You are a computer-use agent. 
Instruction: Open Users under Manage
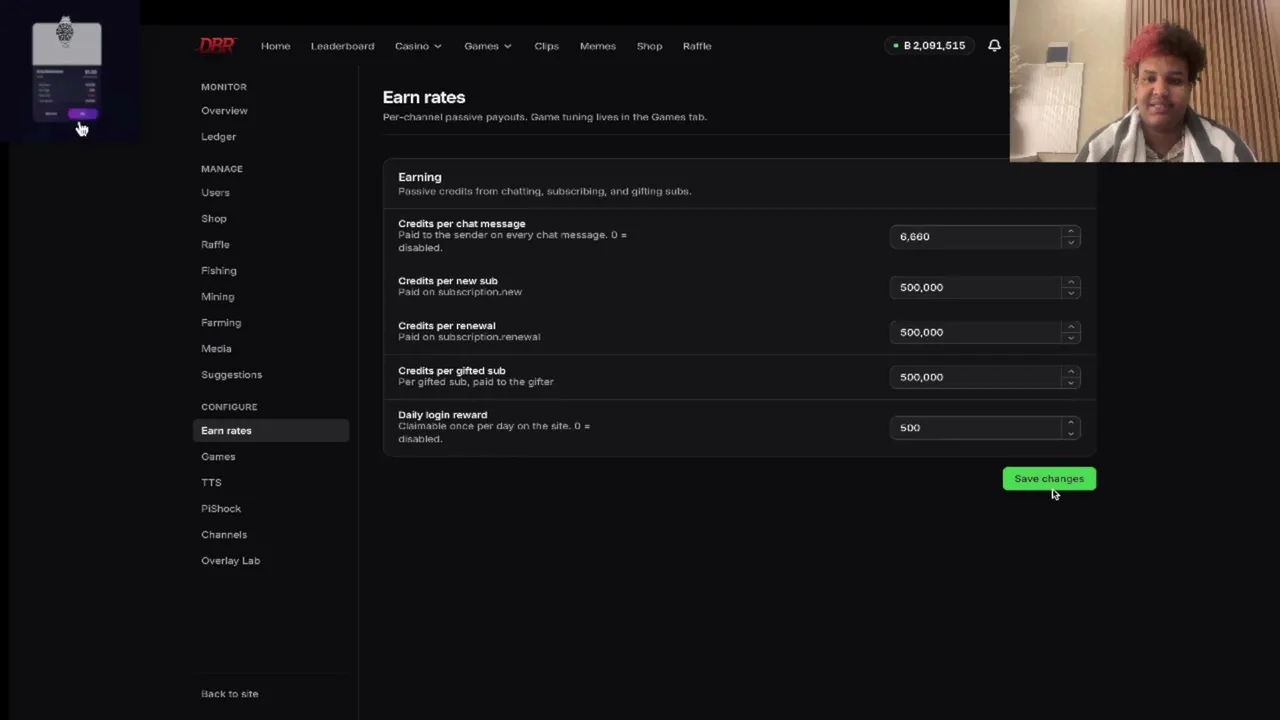(215, 192)
